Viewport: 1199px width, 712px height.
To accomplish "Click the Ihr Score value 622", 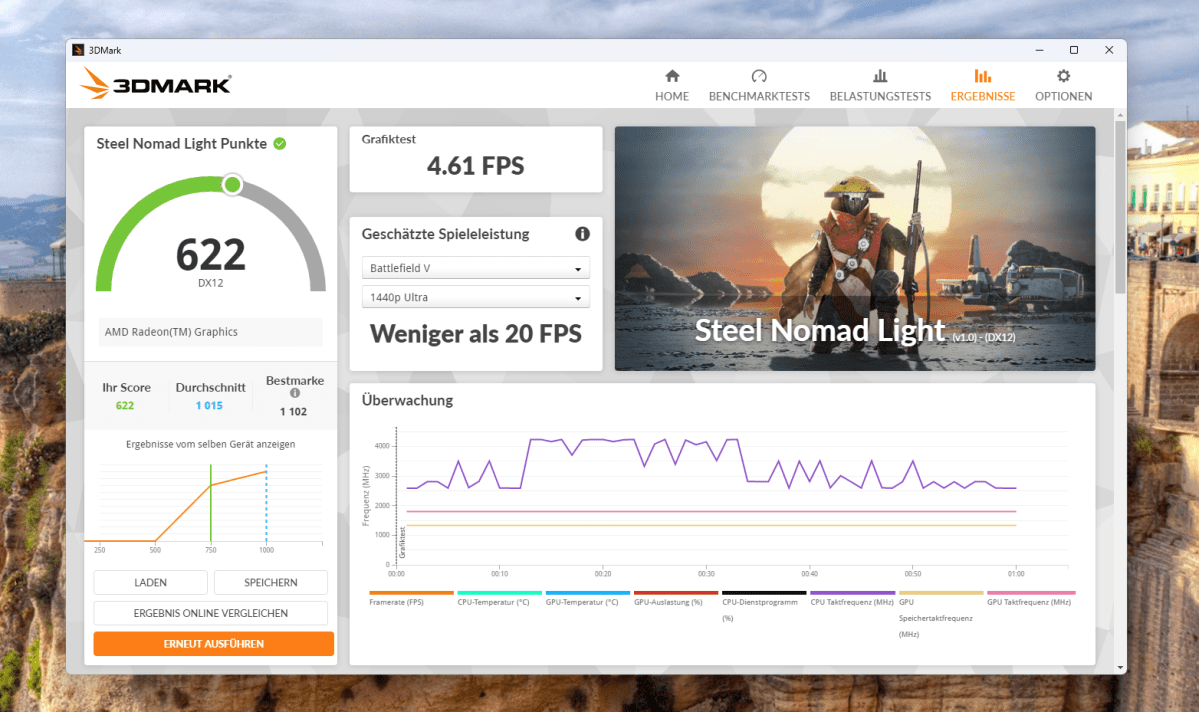I will point(125,405).
